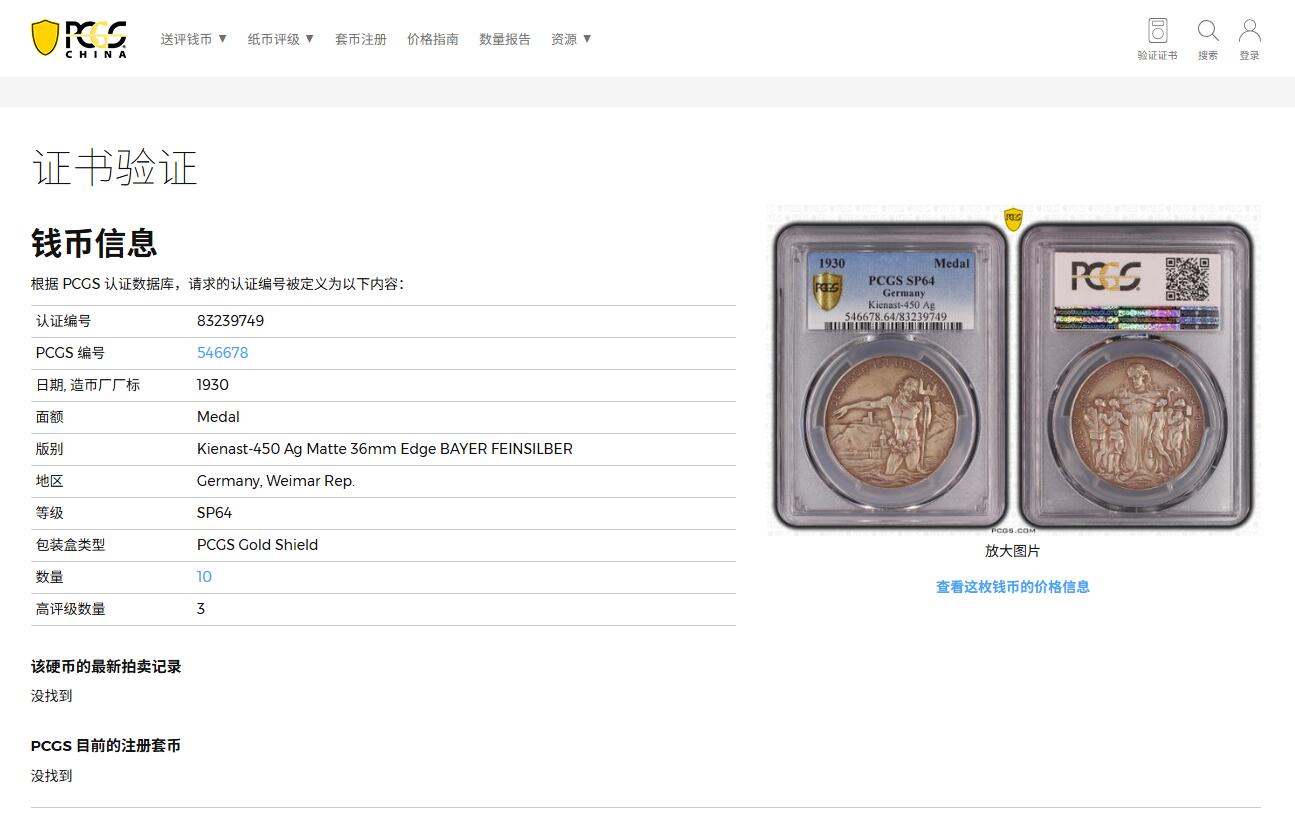
Task: Click the gold shield badge above slab
Action: pos(1013,219)
